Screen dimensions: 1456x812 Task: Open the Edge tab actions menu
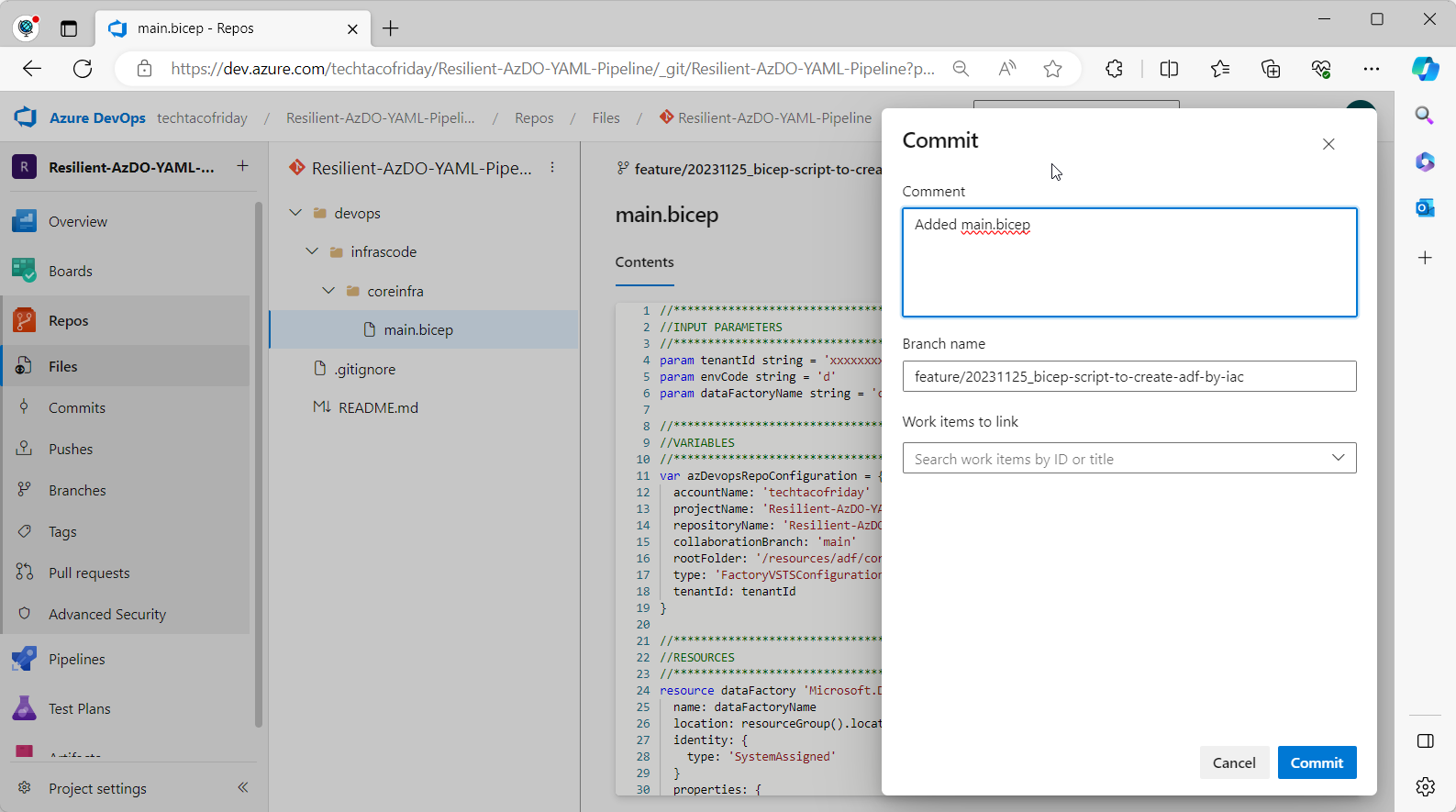point(69,28)
